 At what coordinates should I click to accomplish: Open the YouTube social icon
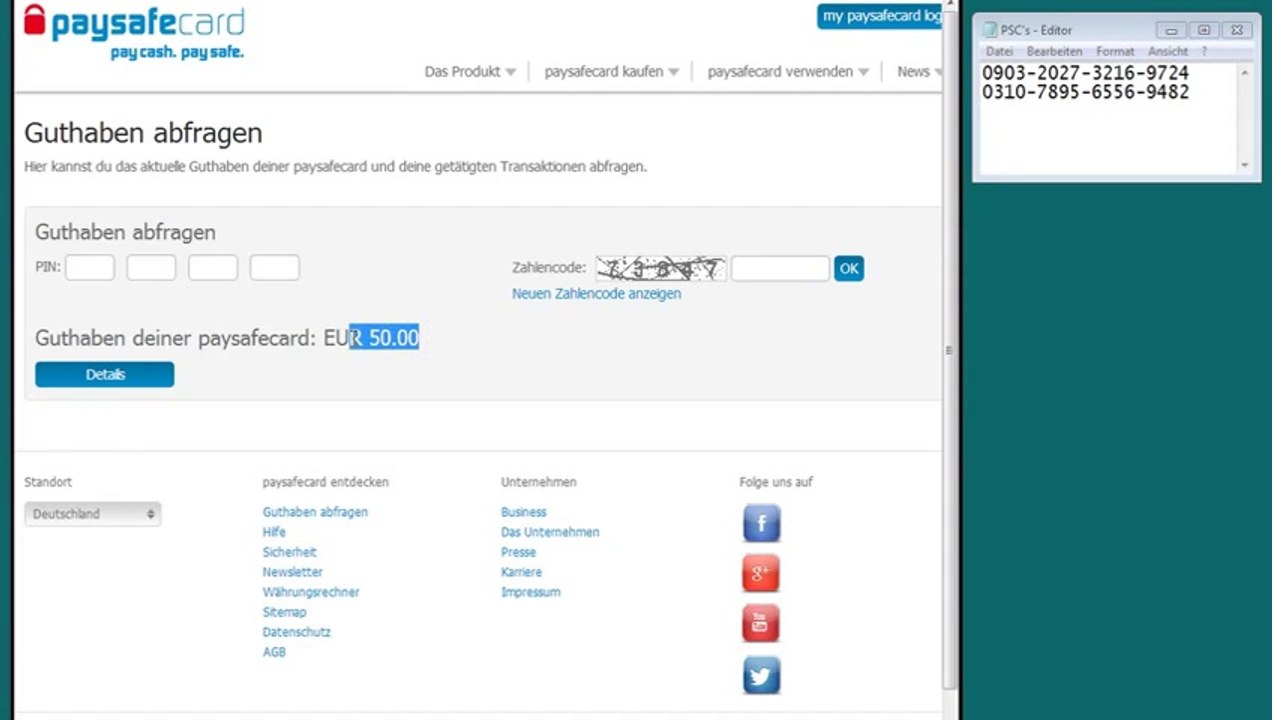click(x=761, y=624)
